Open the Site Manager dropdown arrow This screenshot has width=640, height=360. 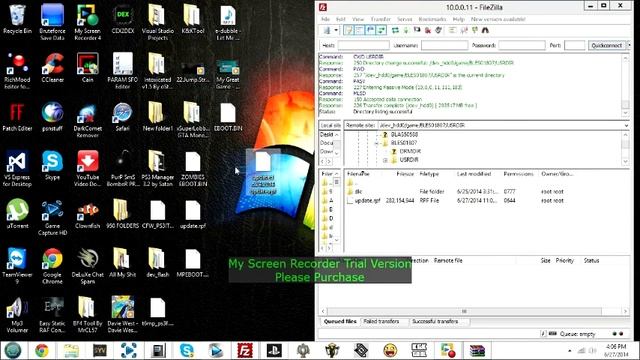(x=336, y=31)
